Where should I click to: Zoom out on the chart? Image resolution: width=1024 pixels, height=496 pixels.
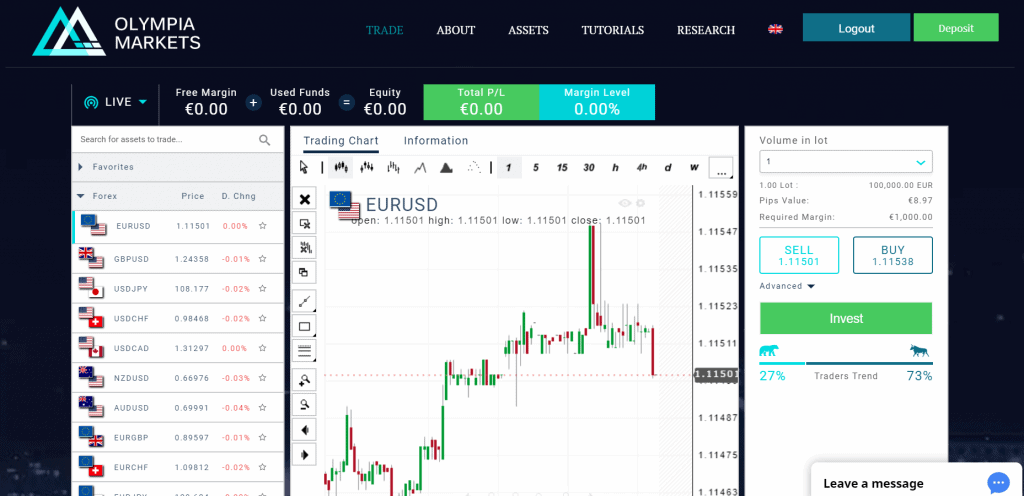(x=304, y=405)
